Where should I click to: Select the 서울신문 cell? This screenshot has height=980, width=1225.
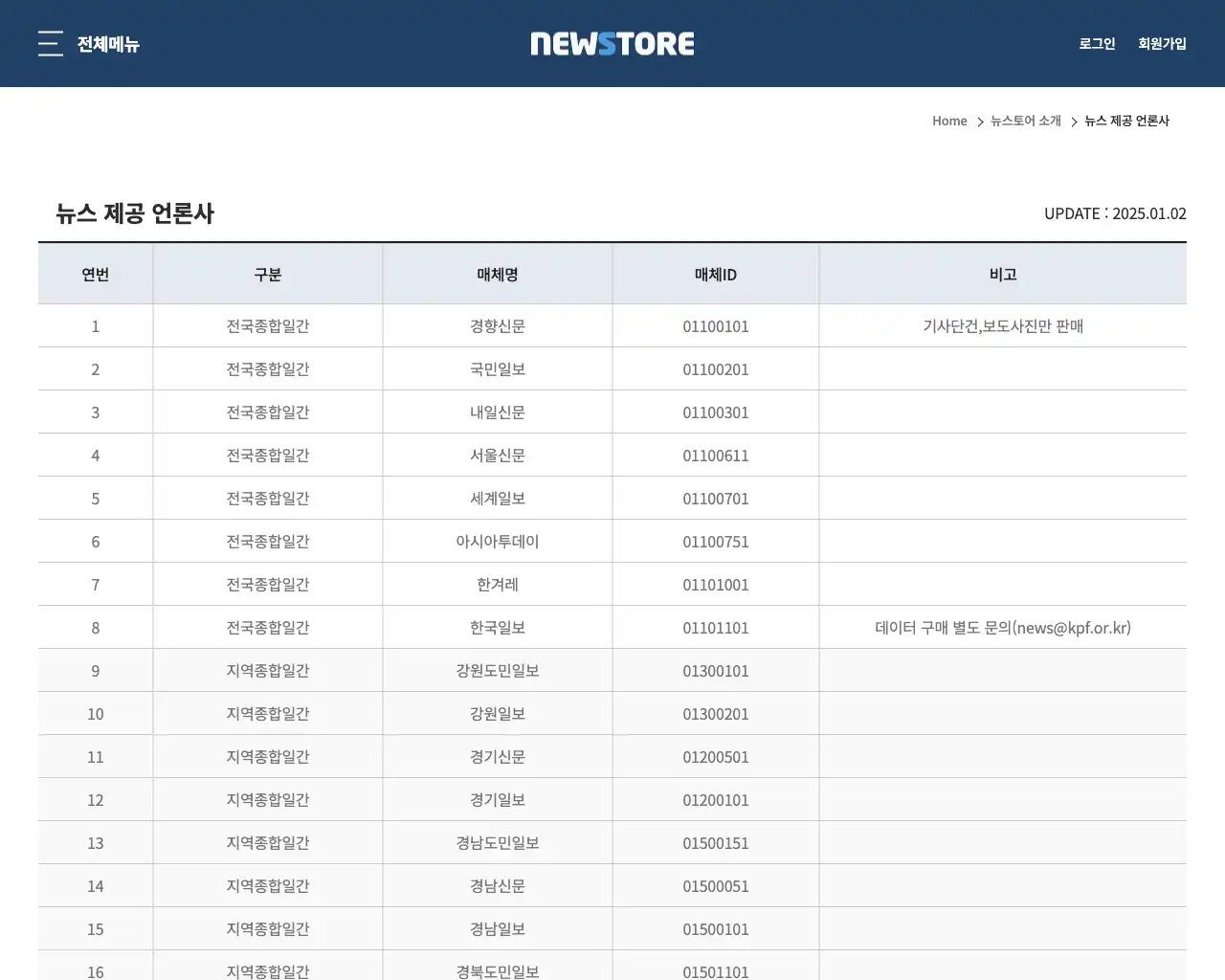click(x=498, y=456)
